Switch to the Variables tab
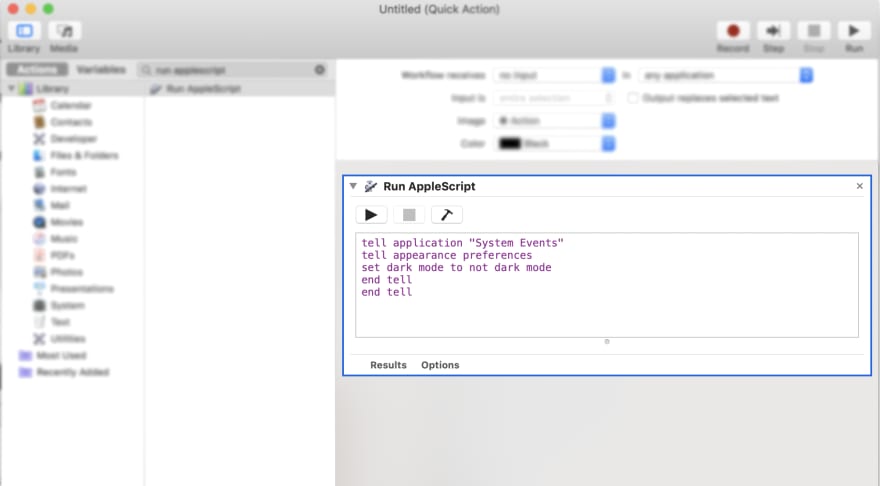 pos(101,70)
